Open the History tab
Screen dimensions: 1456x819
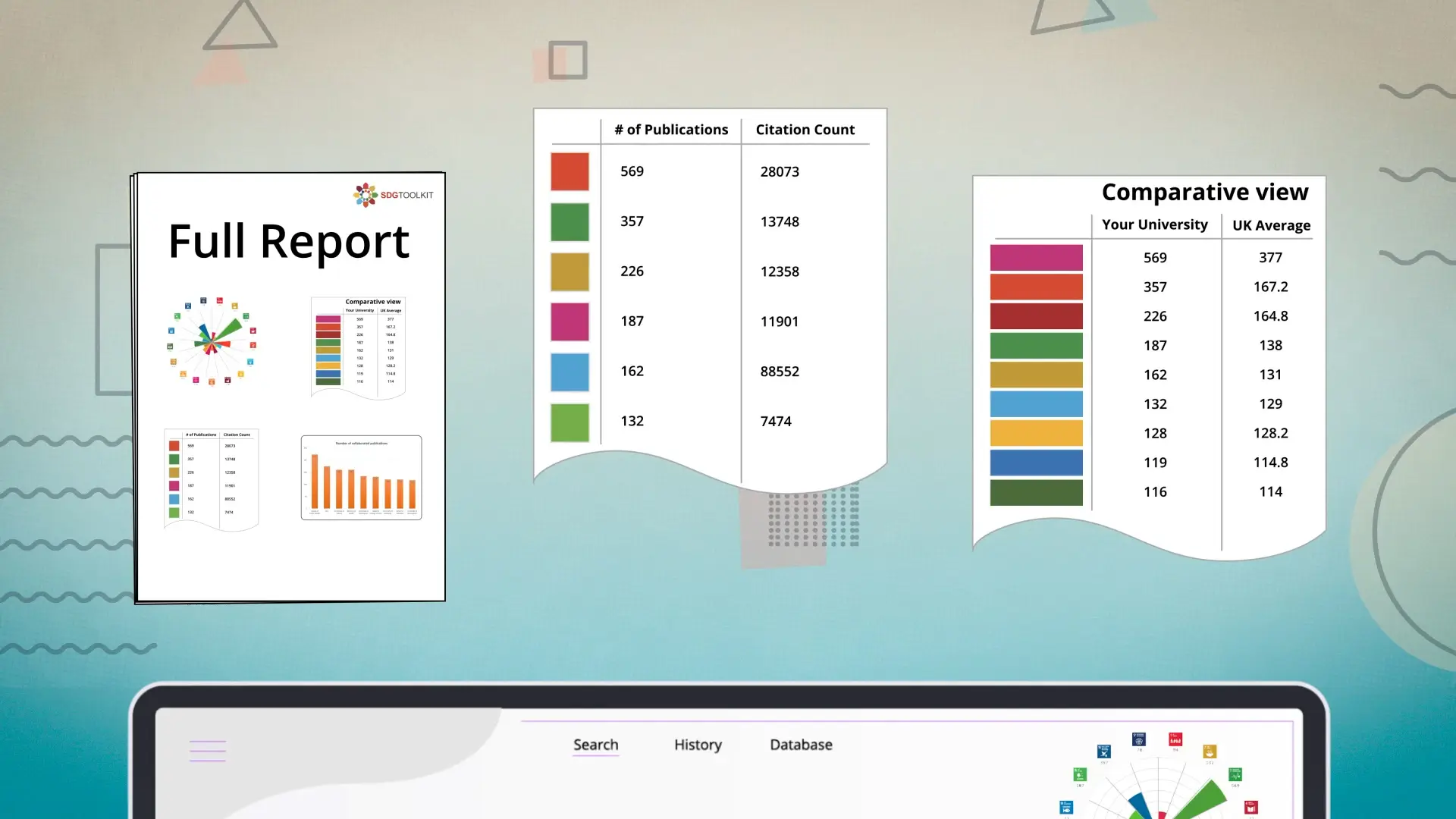698,745
